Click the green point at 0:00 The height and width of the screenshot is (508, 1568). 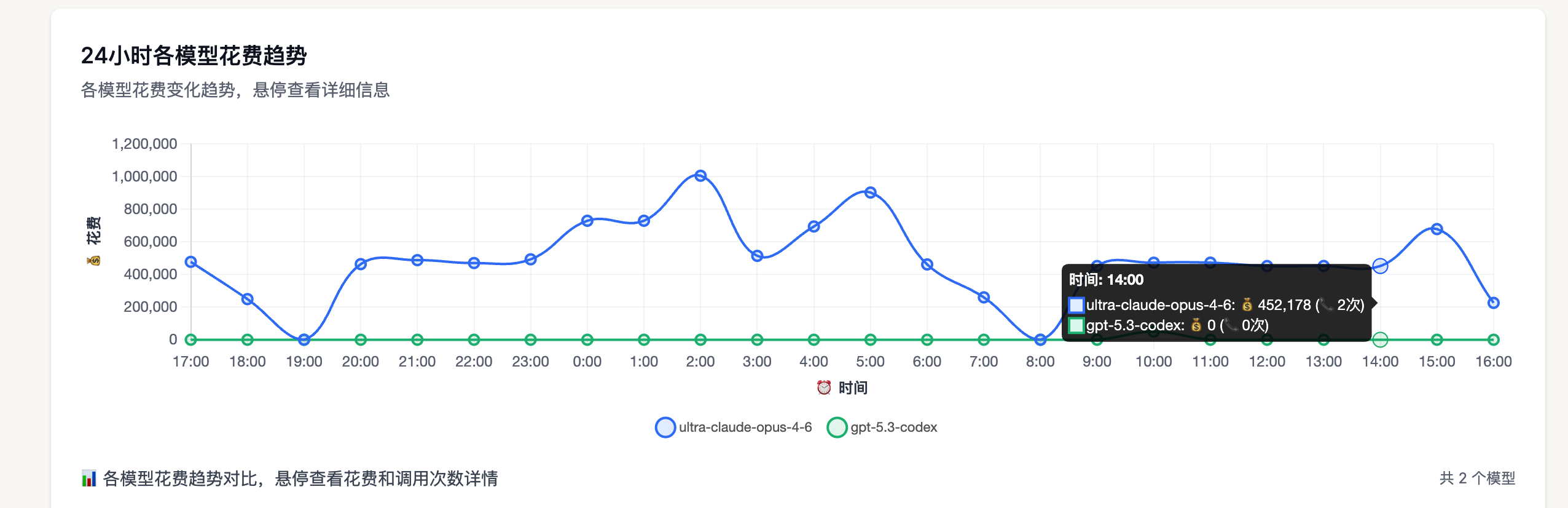(587, 339)
